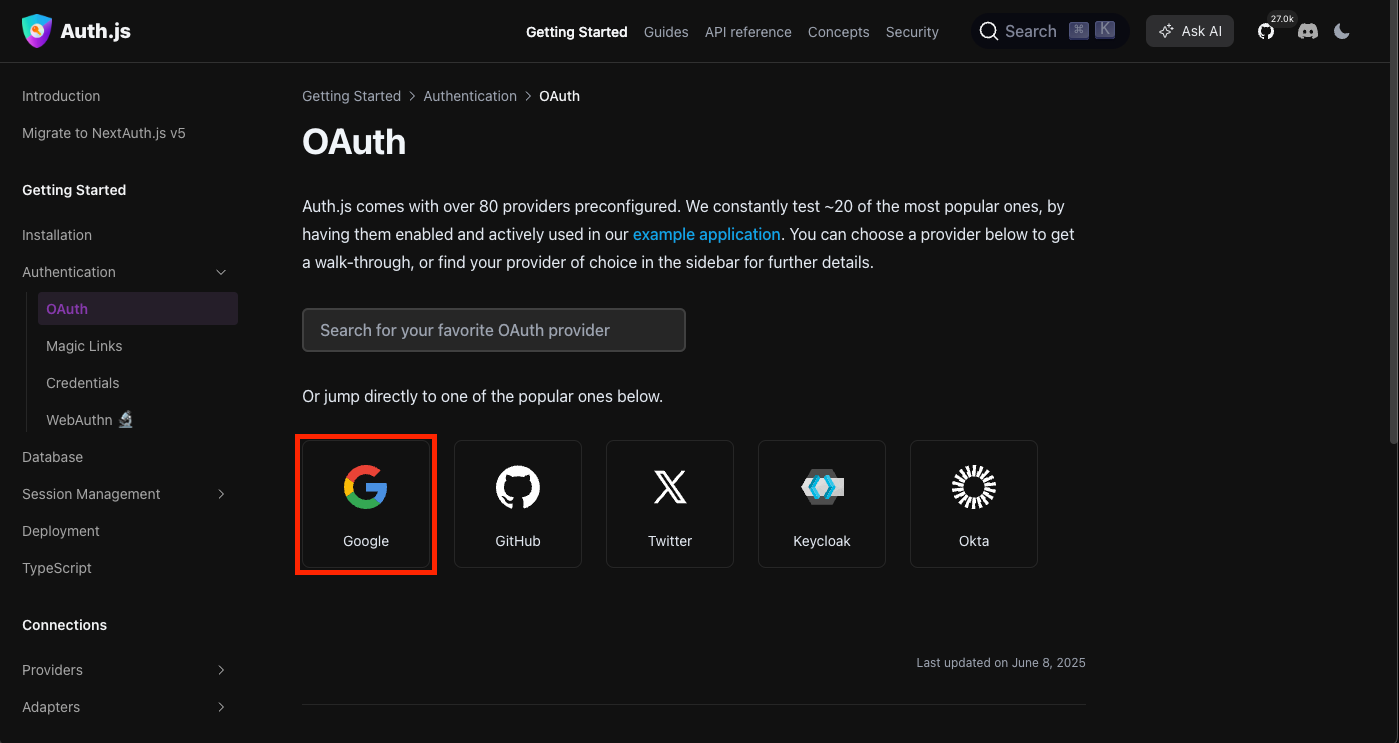
Task: Open Introduction in the sidebar
Action: 61,96
